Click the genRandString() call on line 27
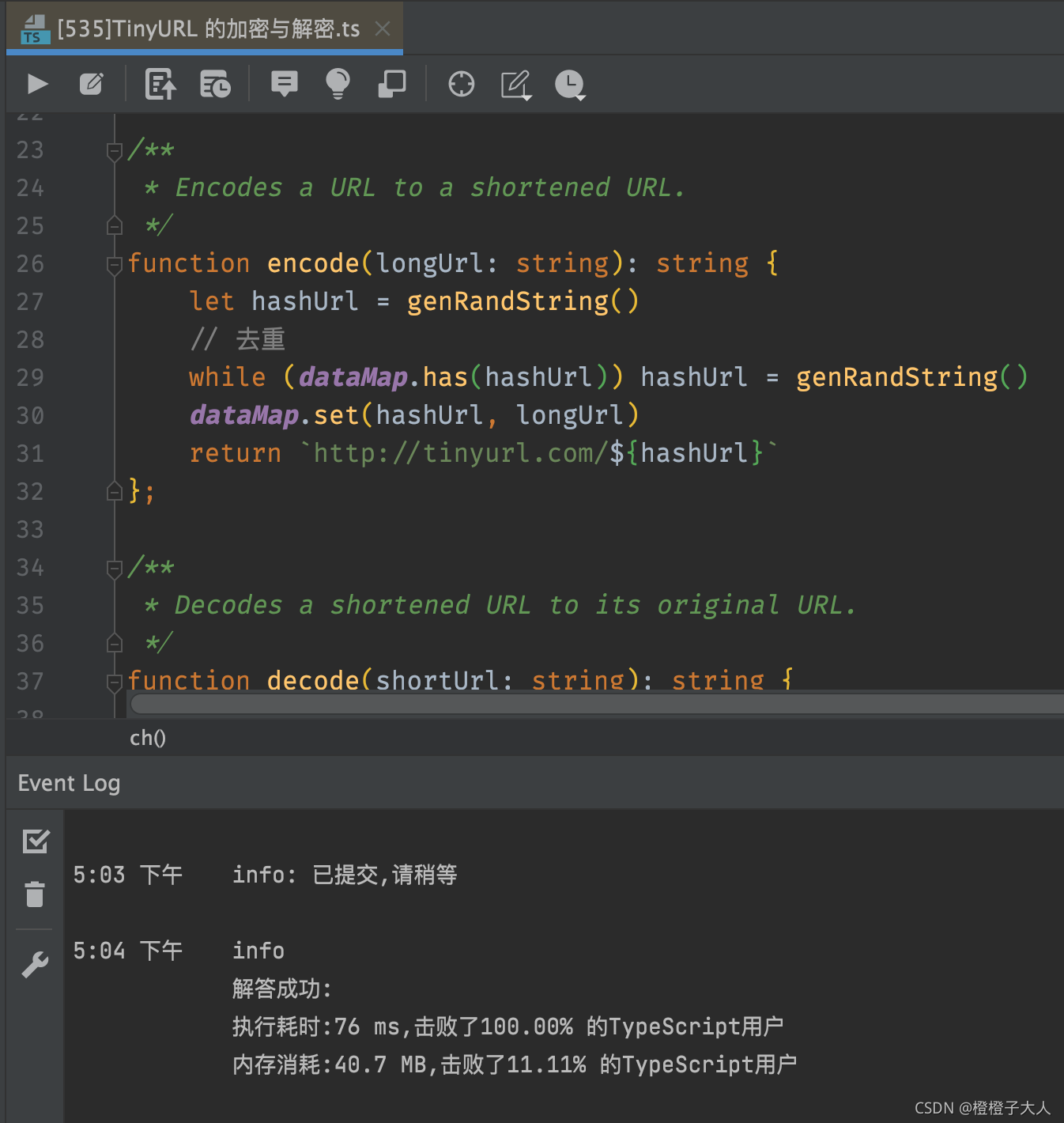 [523, 301]
